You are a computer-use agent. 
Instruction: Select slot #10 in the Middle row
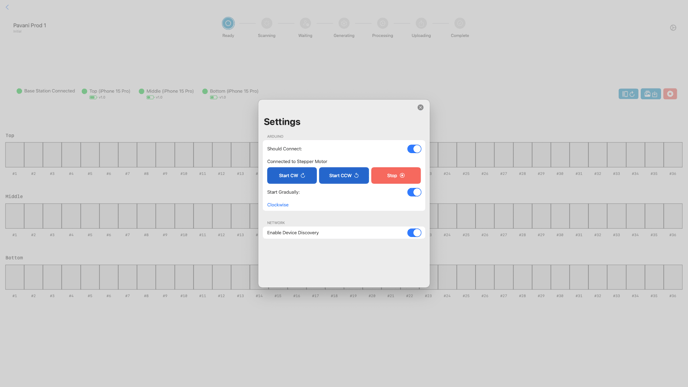tap(184, 216)
